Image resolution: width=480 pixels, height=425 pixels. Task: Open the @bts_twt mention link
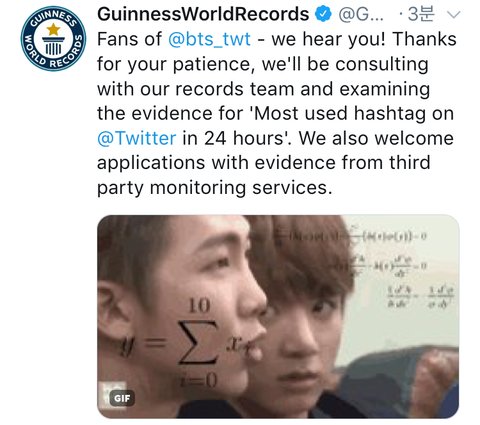tap(209, 39)
